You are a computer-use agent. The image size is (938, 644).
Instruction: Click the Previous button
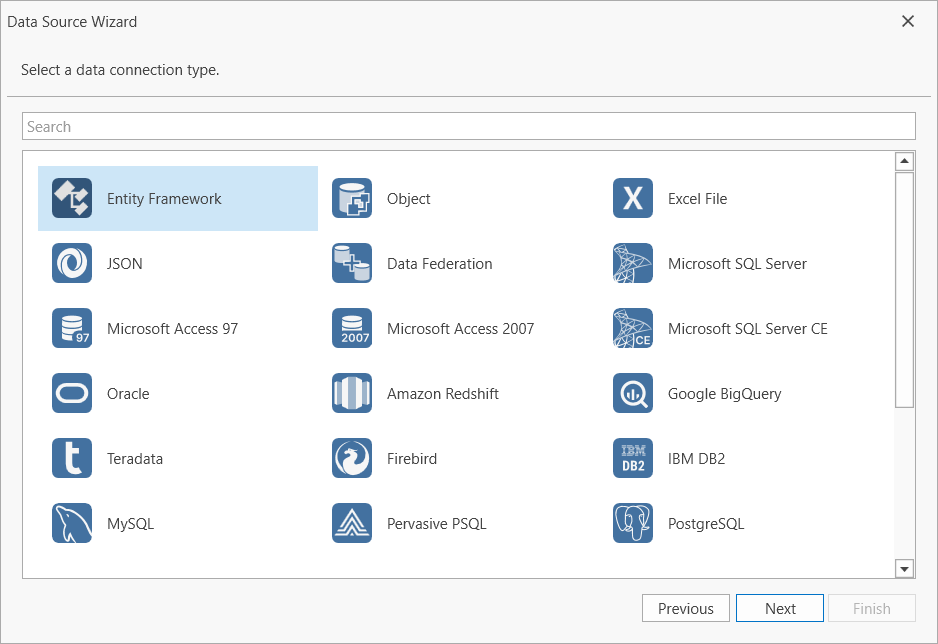685,607
